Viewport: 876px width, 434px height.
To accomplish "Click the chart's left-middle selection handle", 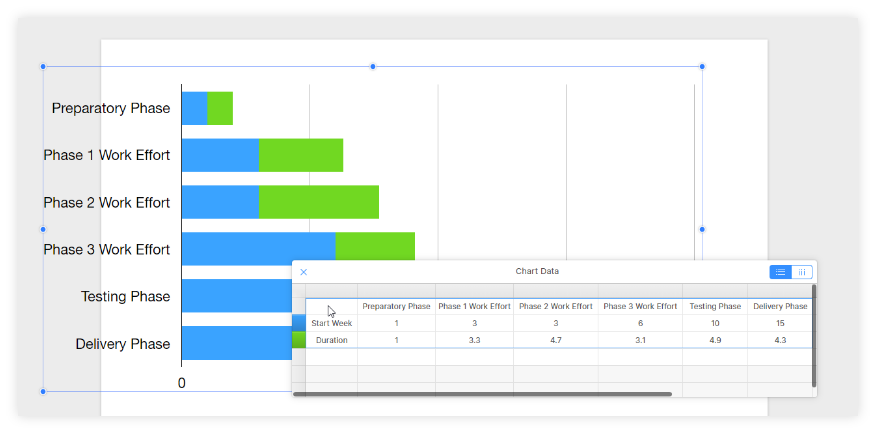I will (43, 229).
